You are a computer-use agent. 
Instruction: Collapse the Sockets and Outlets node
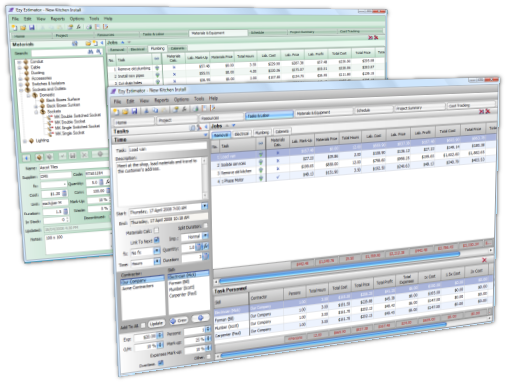pos(20,90)
